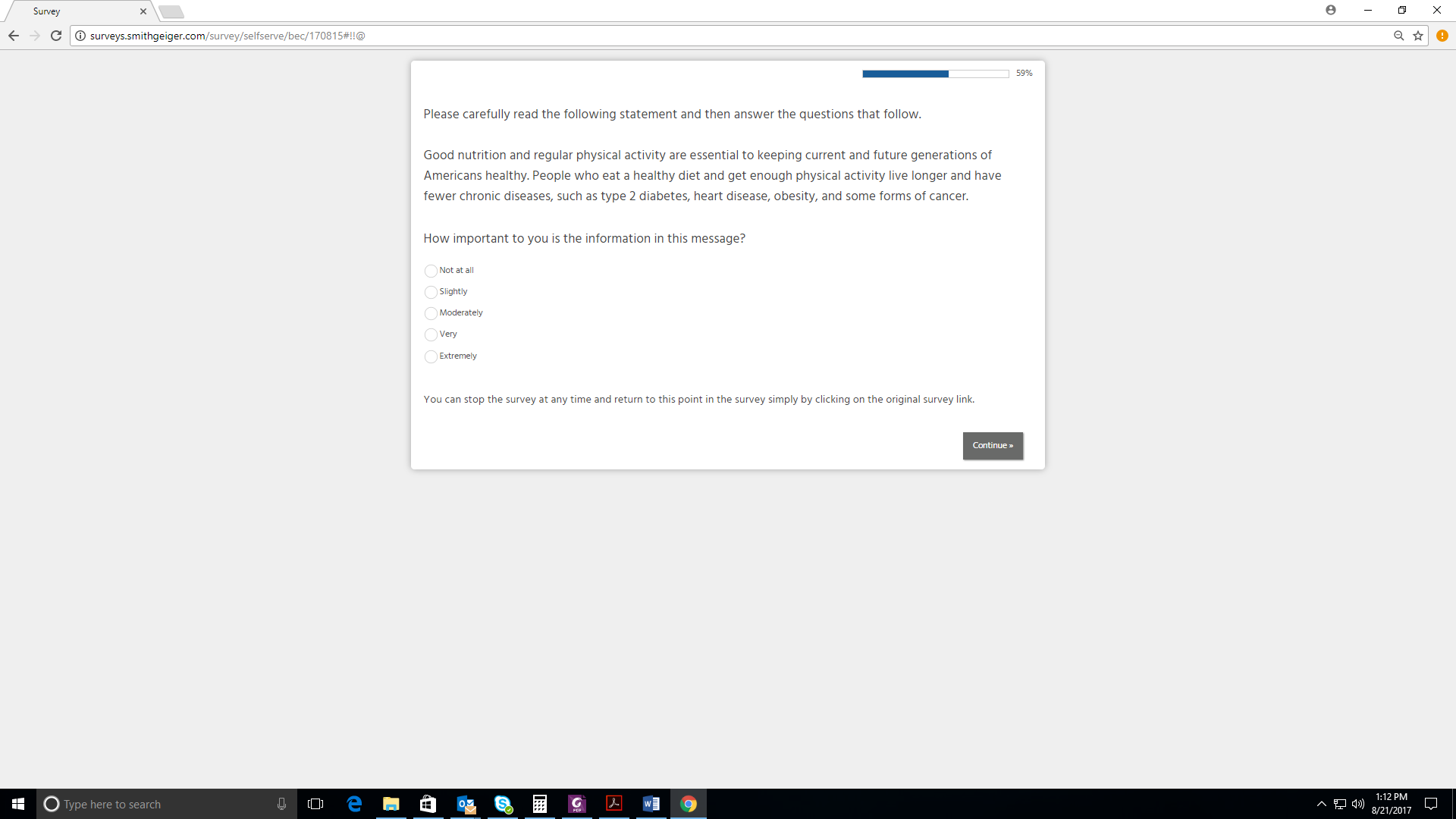This screenshot has height=819, width=1456.
Task: Select the "Not at all" option
Action: pyautogui.click(x=431, y=271)
